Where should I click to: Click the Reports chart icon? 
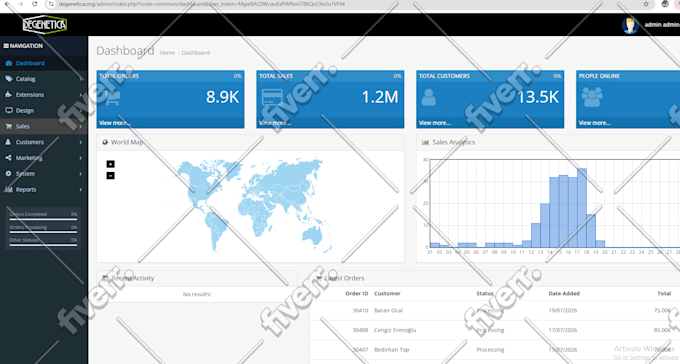tap(9, 189)
